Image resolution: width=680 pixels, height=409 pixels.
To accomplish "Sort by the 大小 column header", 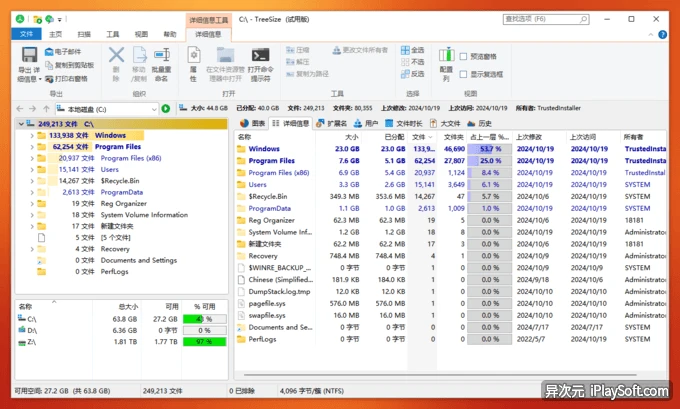I will [339, 137].
